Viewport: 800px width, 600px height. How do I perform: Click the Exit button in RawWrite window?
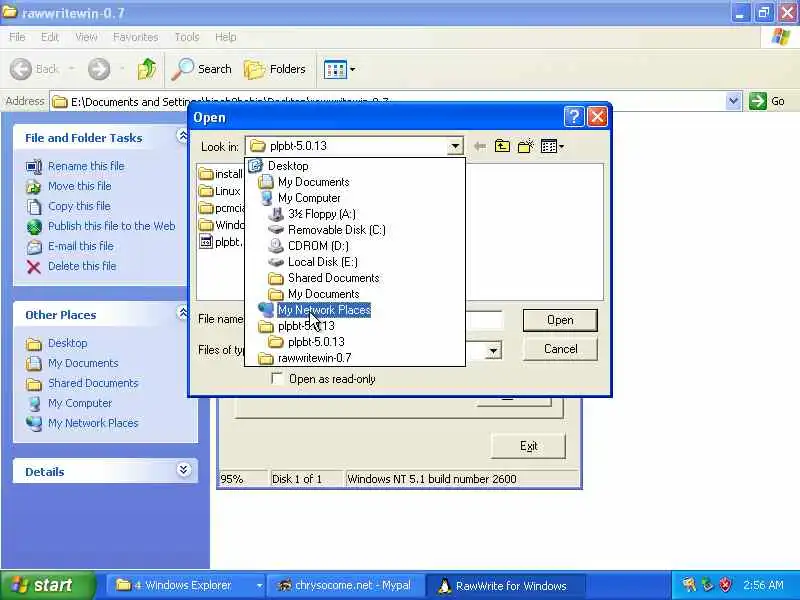coord(528,446)
